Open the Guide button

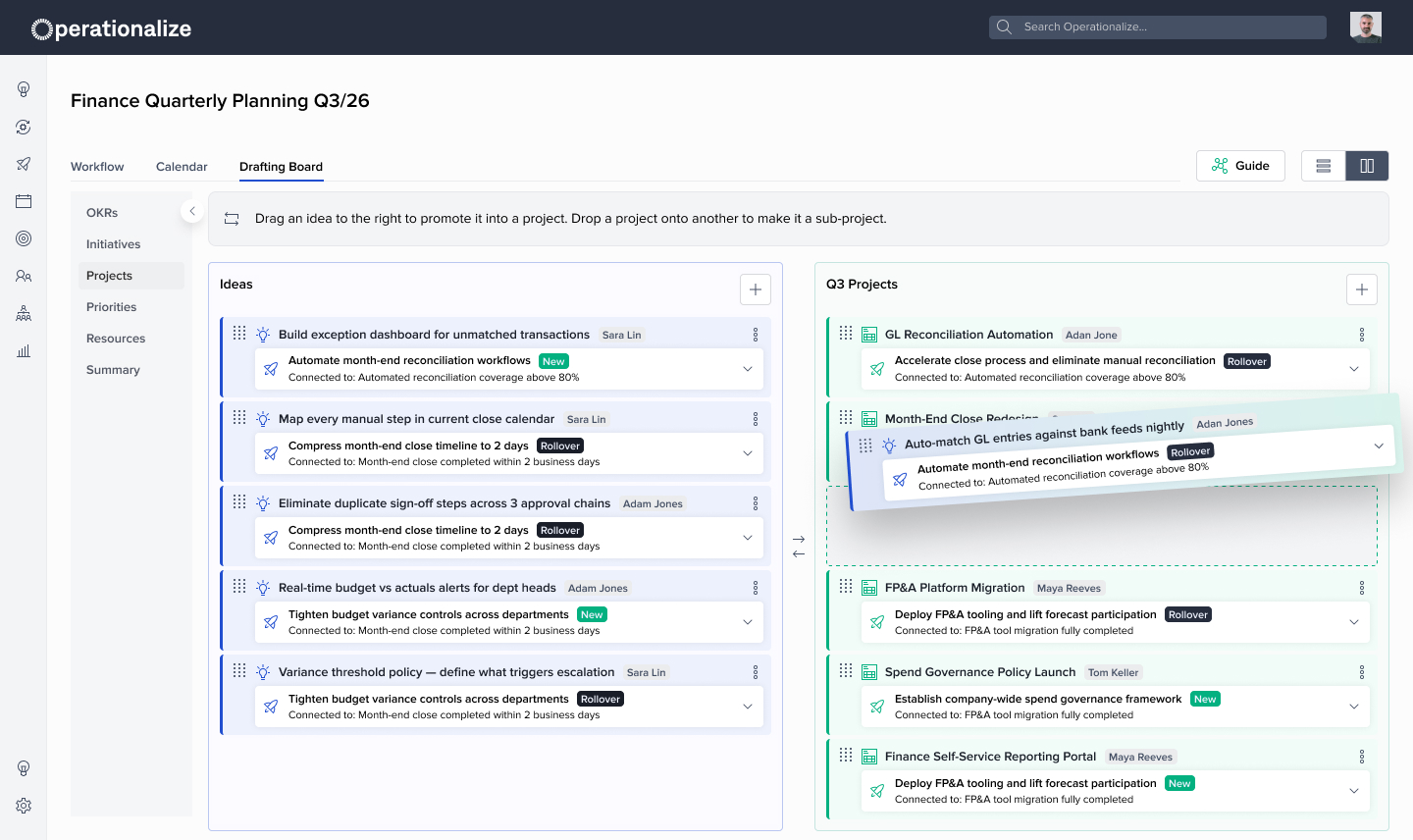(x=1240, y=166)
